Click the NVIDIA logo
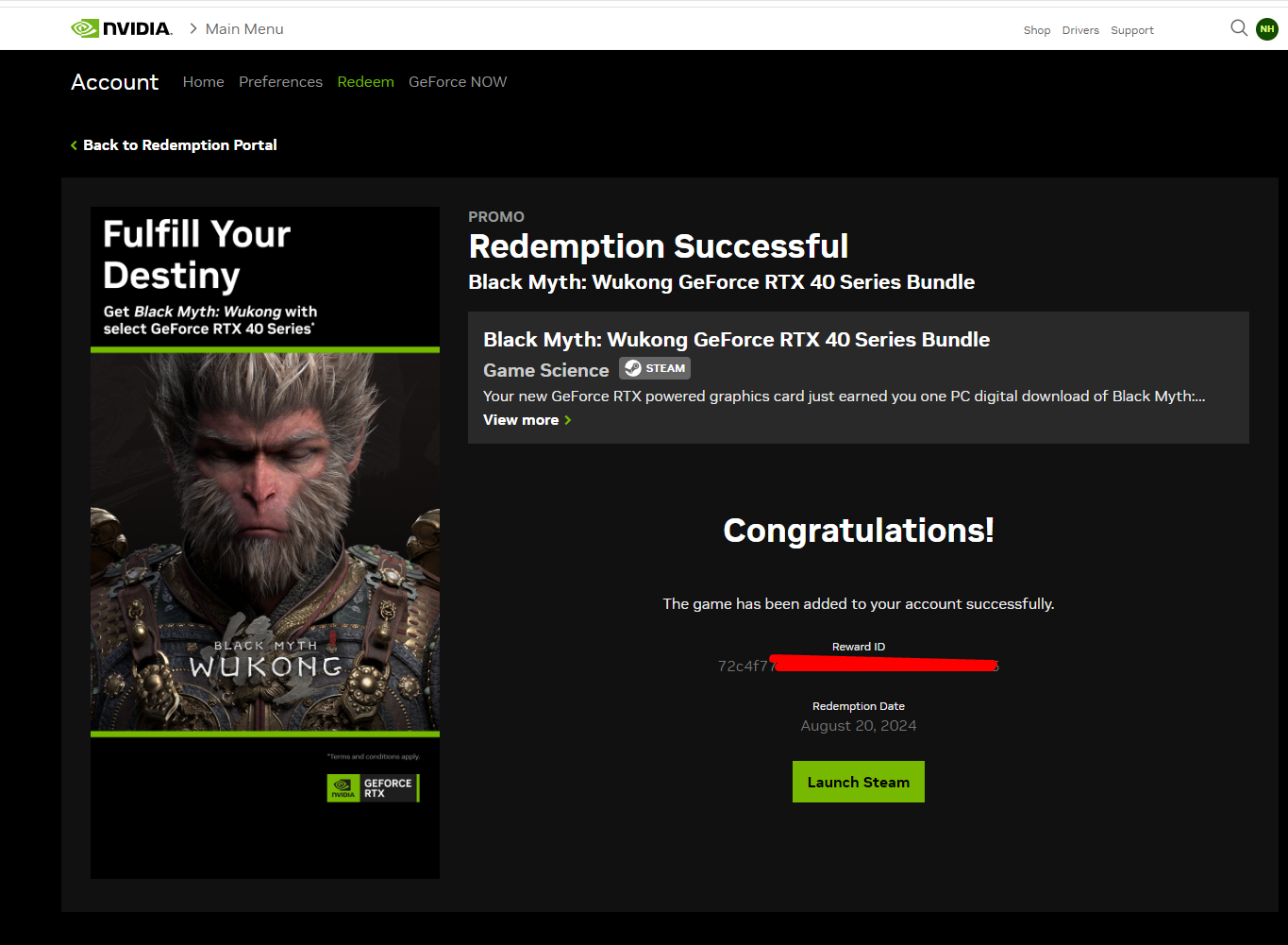Screen dimensions: 1288x945 [121, 28]
